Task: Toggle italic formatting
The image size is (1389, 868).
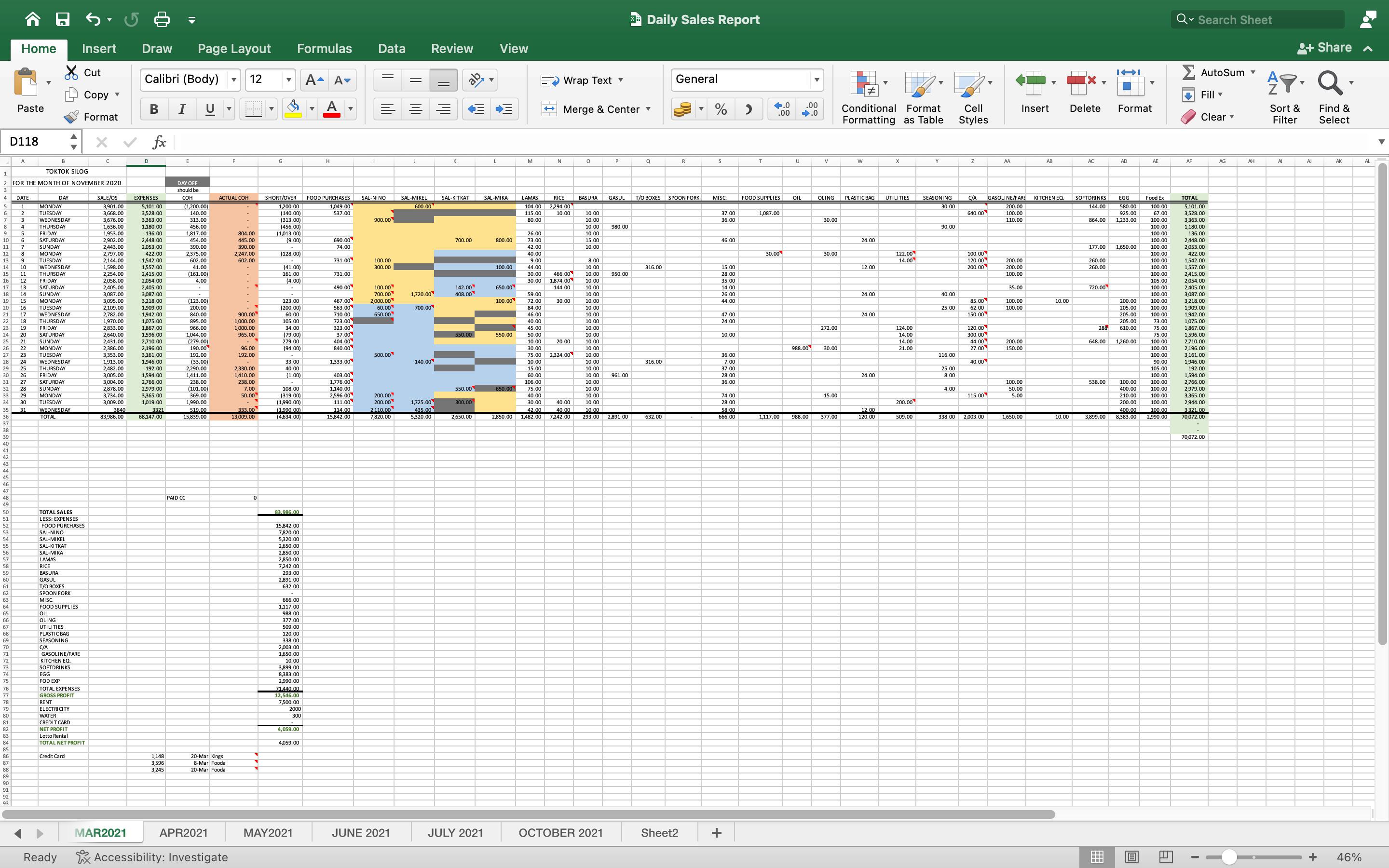Action: pos(182,109)
